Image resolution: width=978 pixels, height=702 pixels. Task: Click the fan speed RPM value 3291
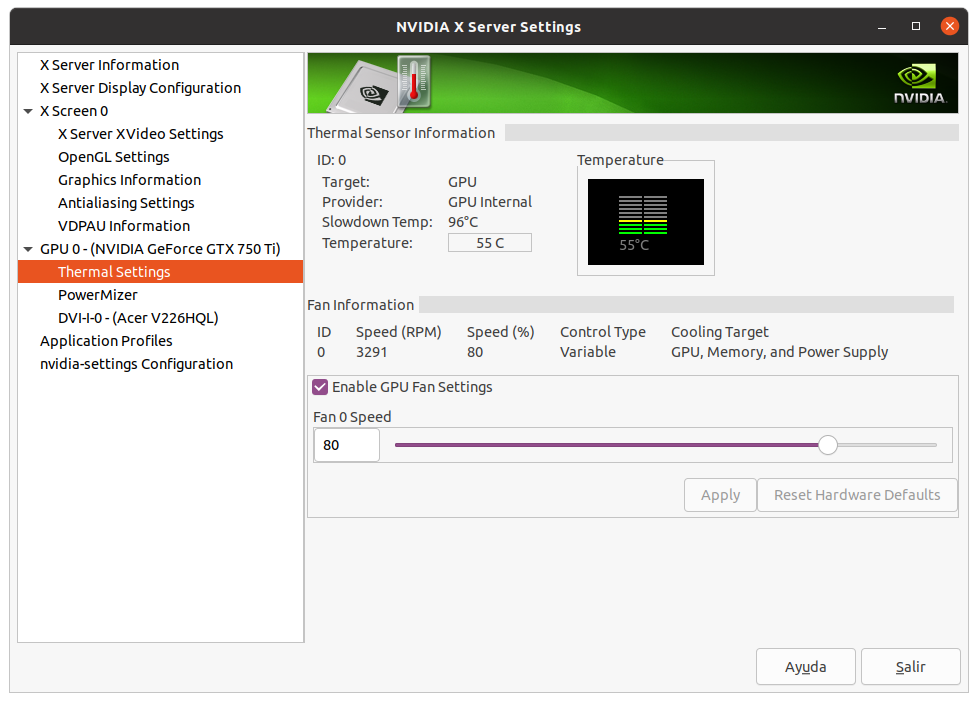[372, 353]
